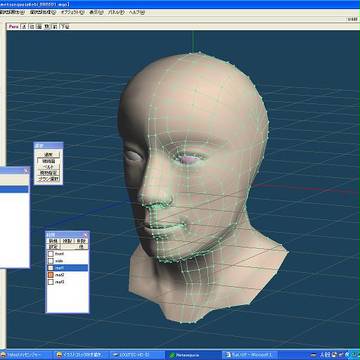Close the material panel

[x=85, y=234]
